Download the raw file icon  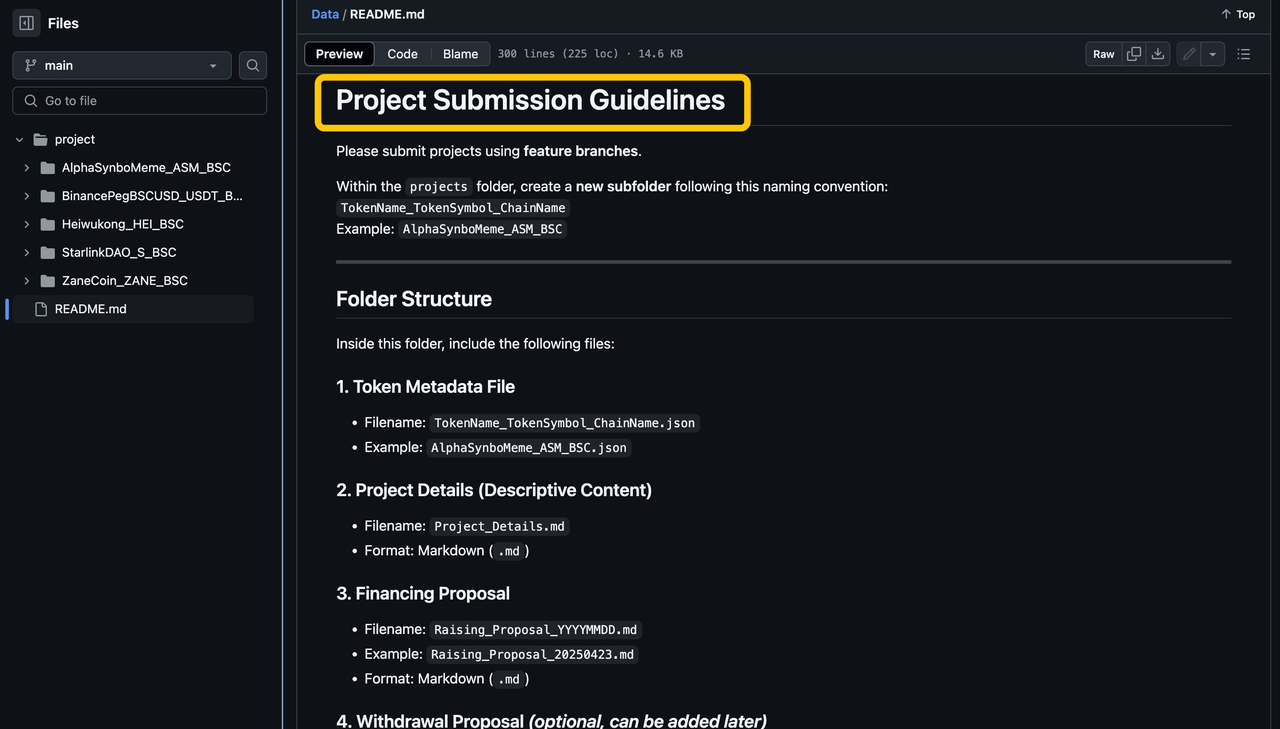(x=1158, y=54)
